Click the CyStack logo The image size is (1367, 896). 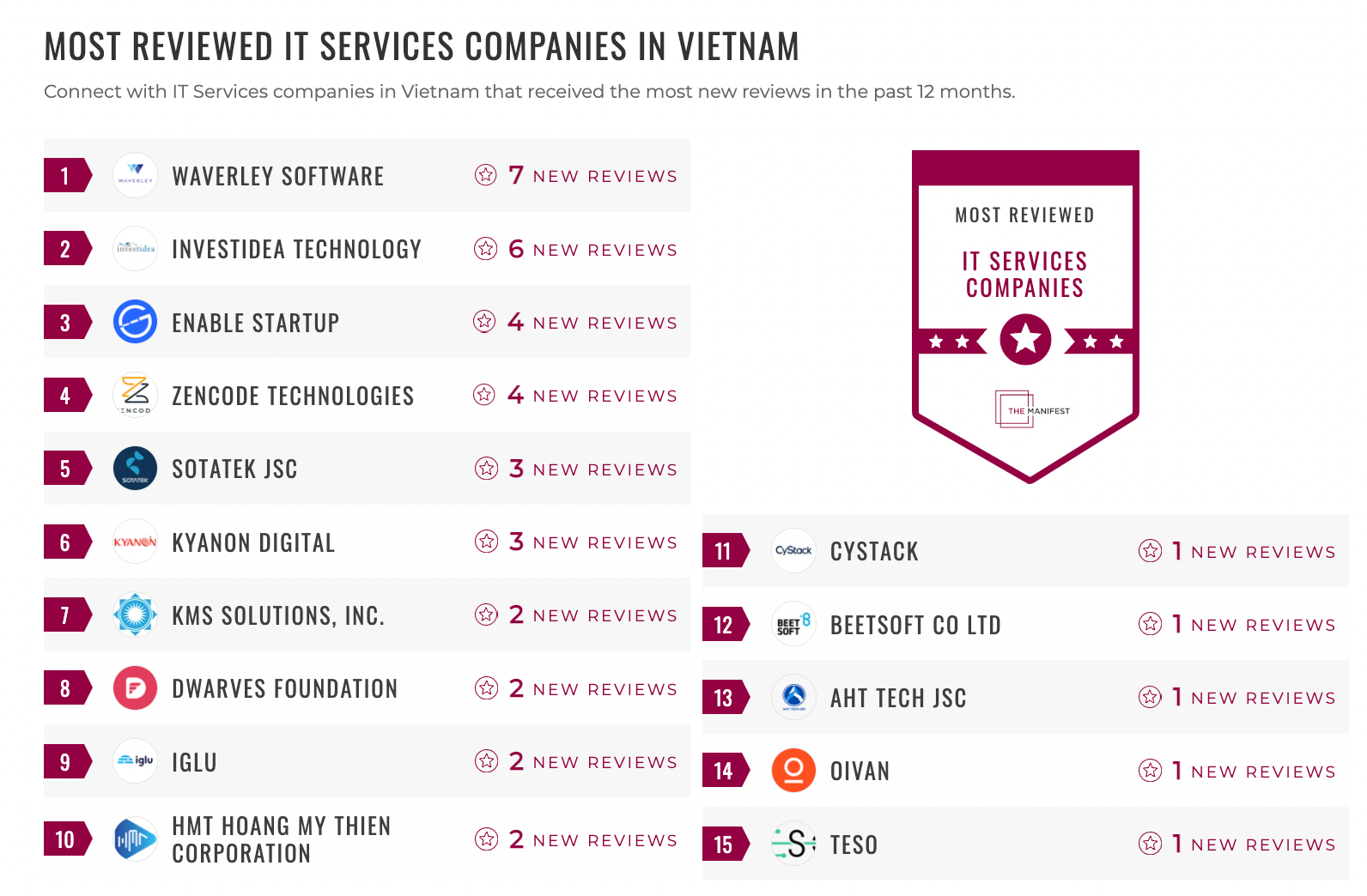click(793, 551)
